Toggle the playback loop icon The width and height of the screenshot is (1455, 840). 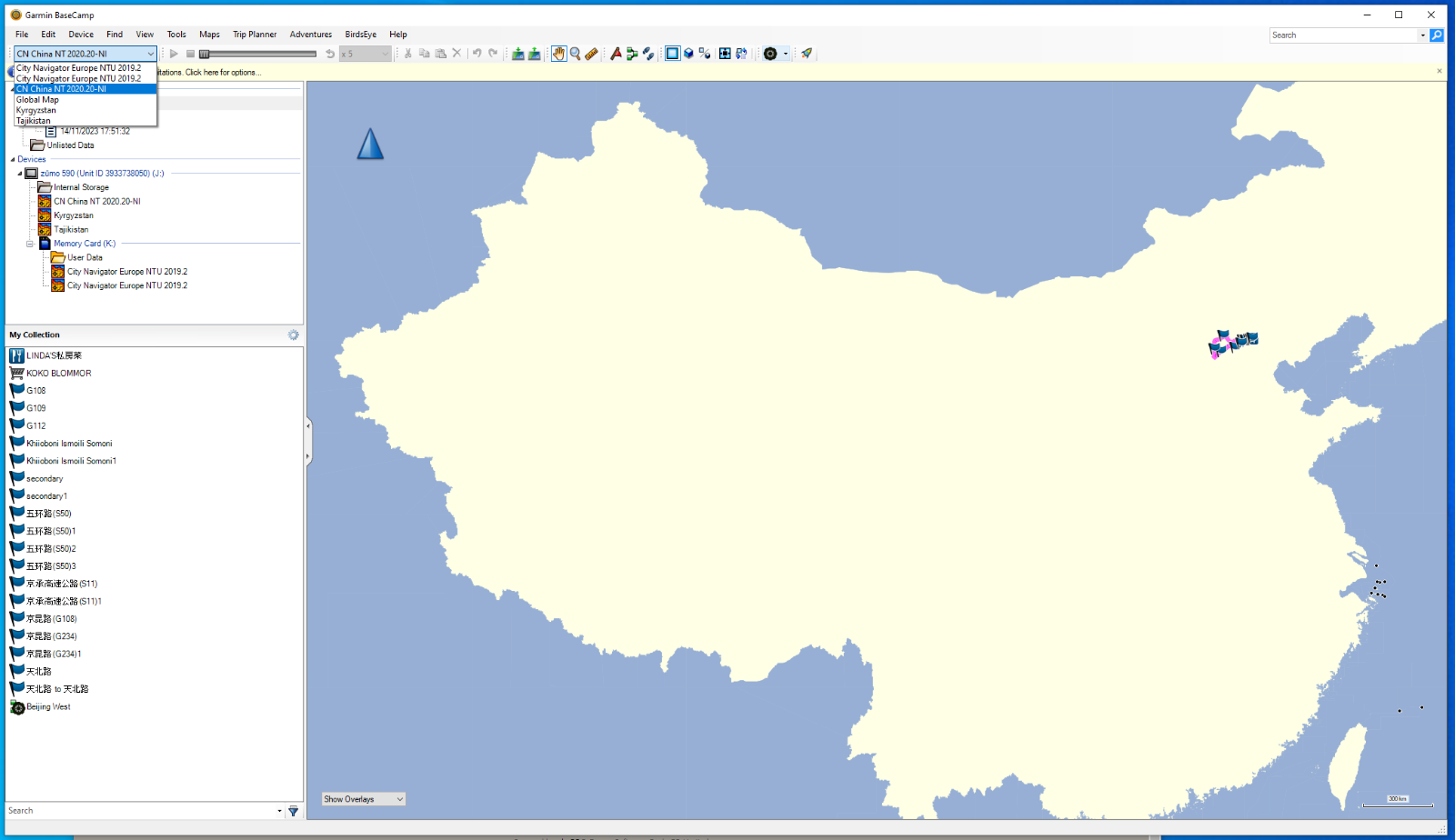330,54
